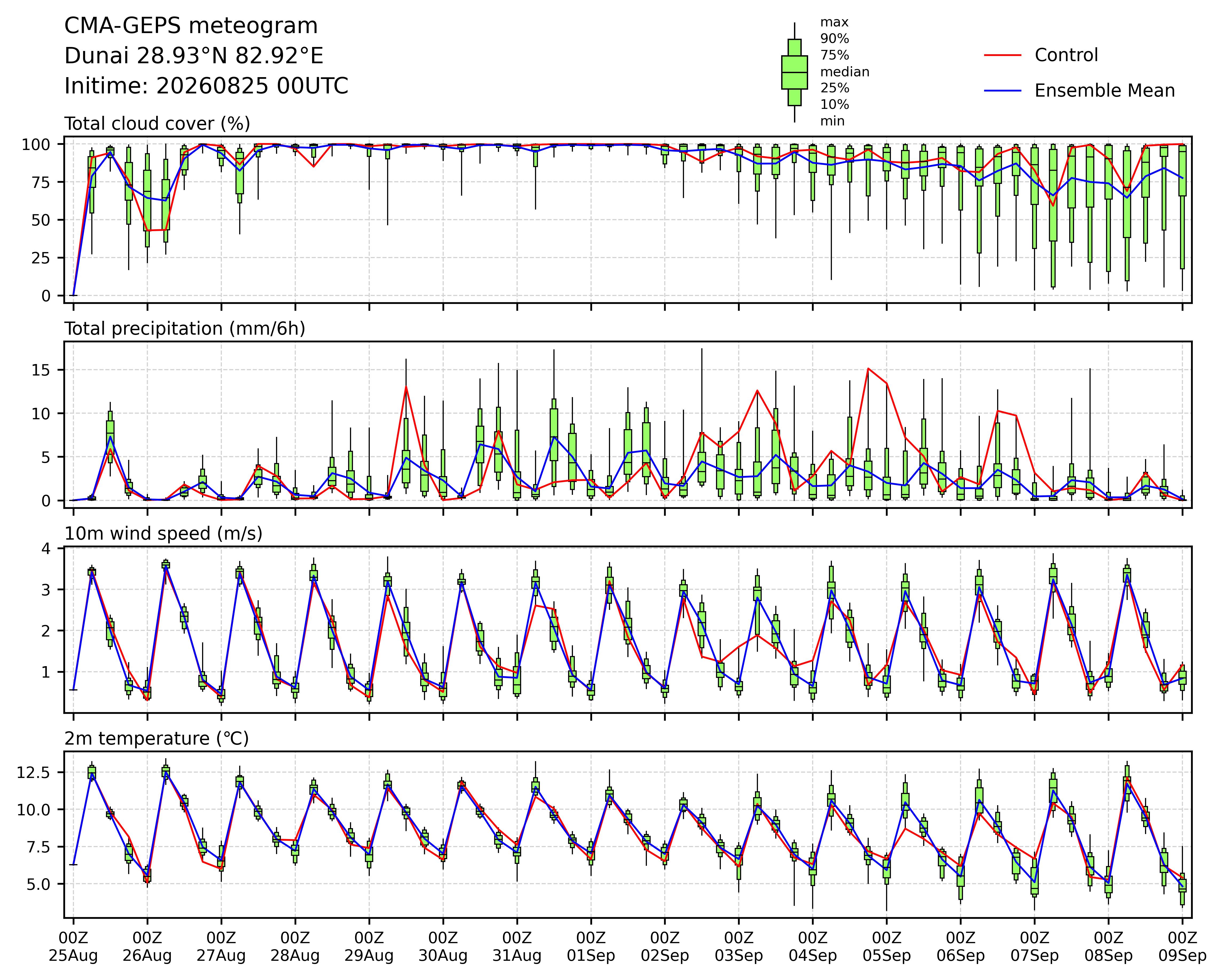Screen dimensions: 1223x980
Task: Click the Dunai 28.93°N 82.92°E location text
Action: coord(194,56)
